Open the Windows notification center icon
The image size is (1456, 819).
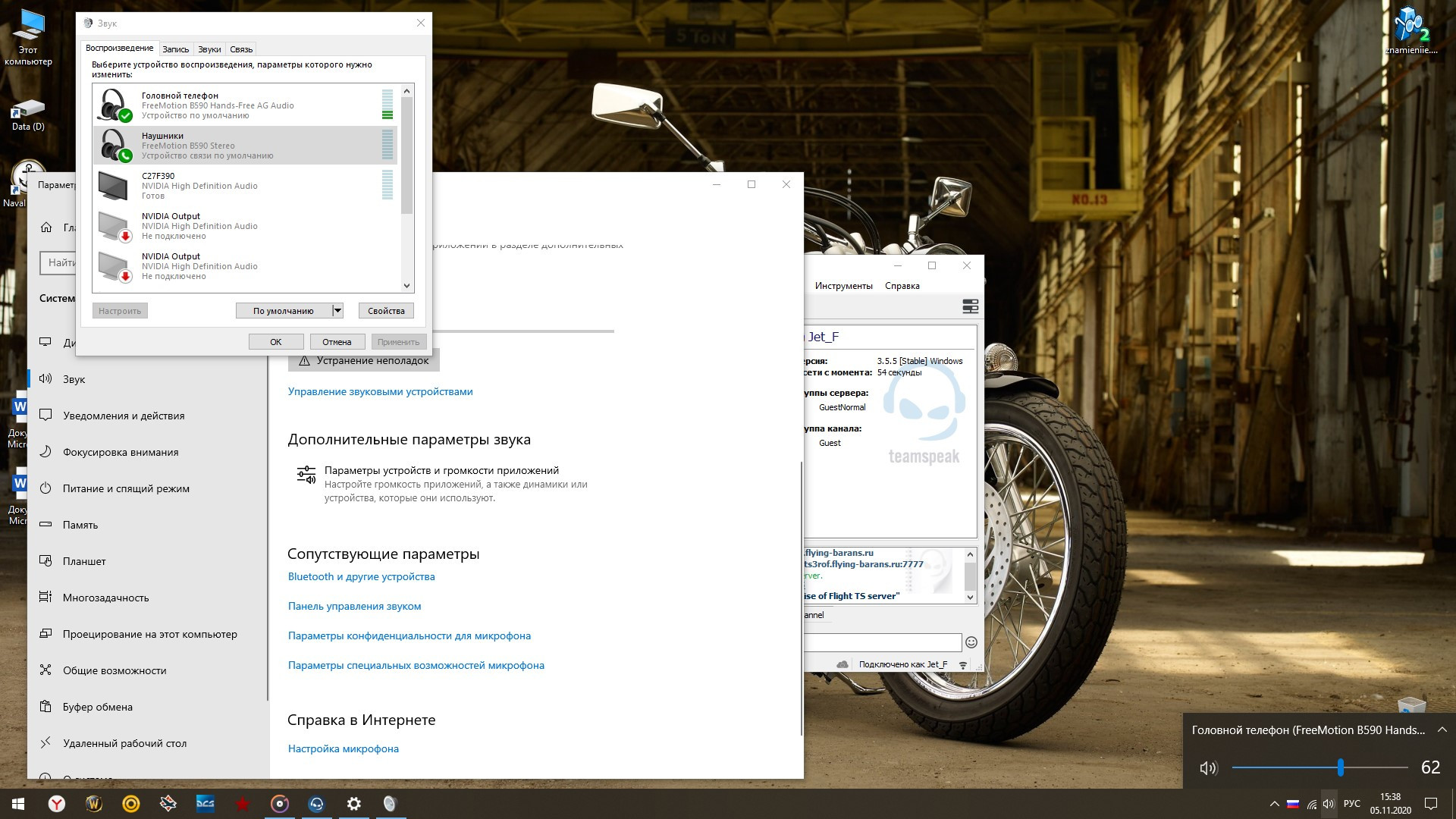tap(1431, 804)
